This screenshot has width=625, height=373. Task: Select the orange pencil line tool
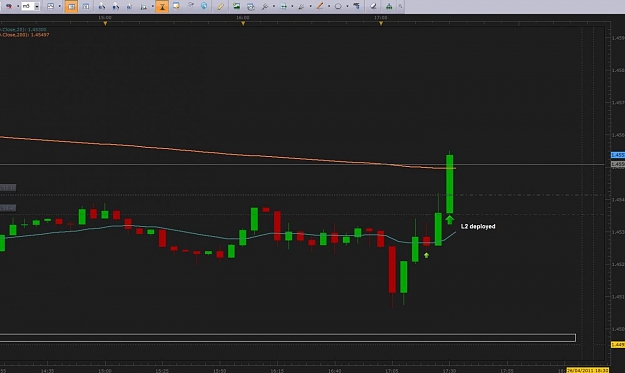[320, 6]
